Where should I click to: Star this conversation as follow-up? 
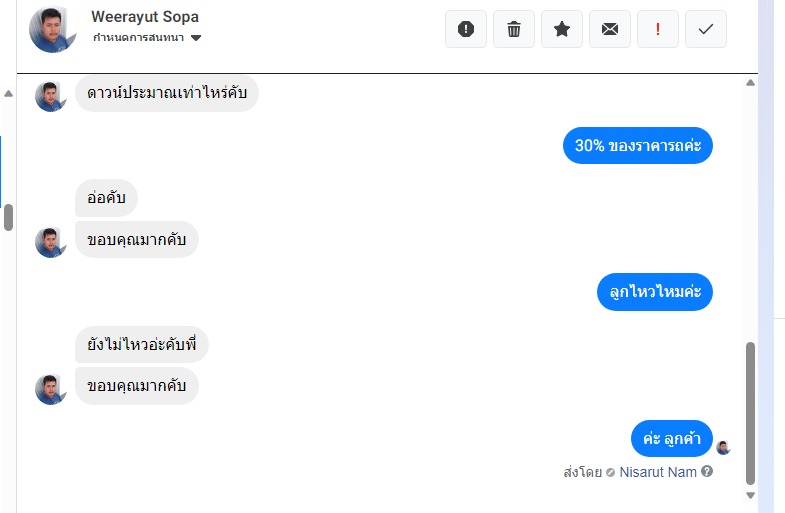[x=562, y=29]
